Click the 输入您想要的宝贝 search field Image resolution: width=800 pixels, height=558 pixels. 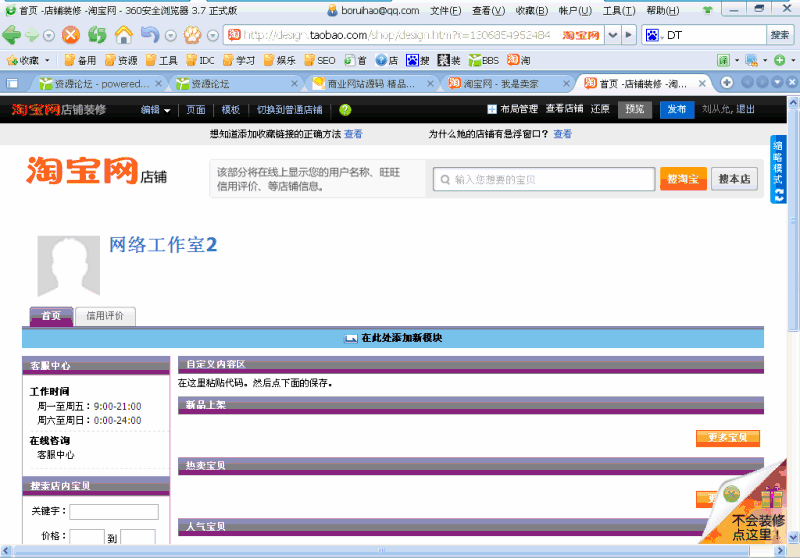[x=544, y=180]
